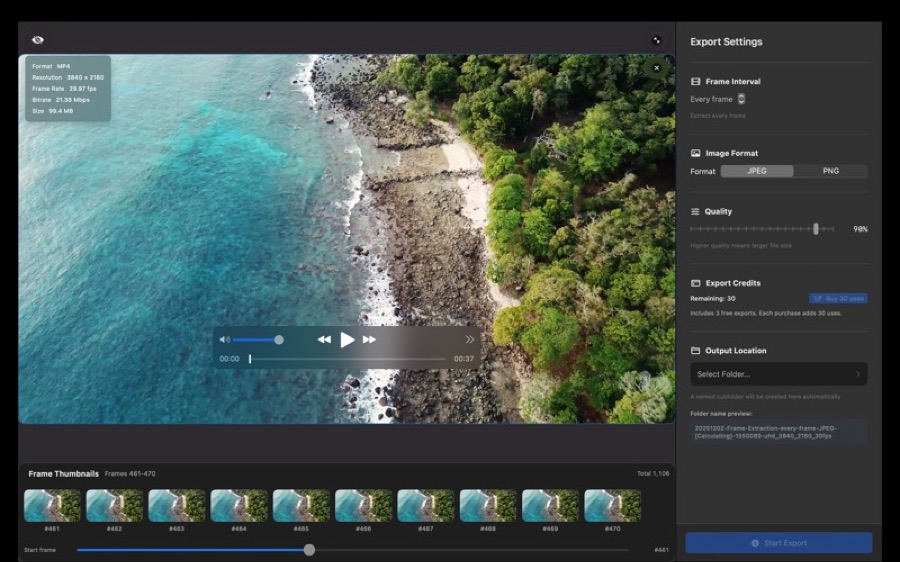Click the Frame Rate 29.97 fps info
900x562 pixels.
[64, 89]
